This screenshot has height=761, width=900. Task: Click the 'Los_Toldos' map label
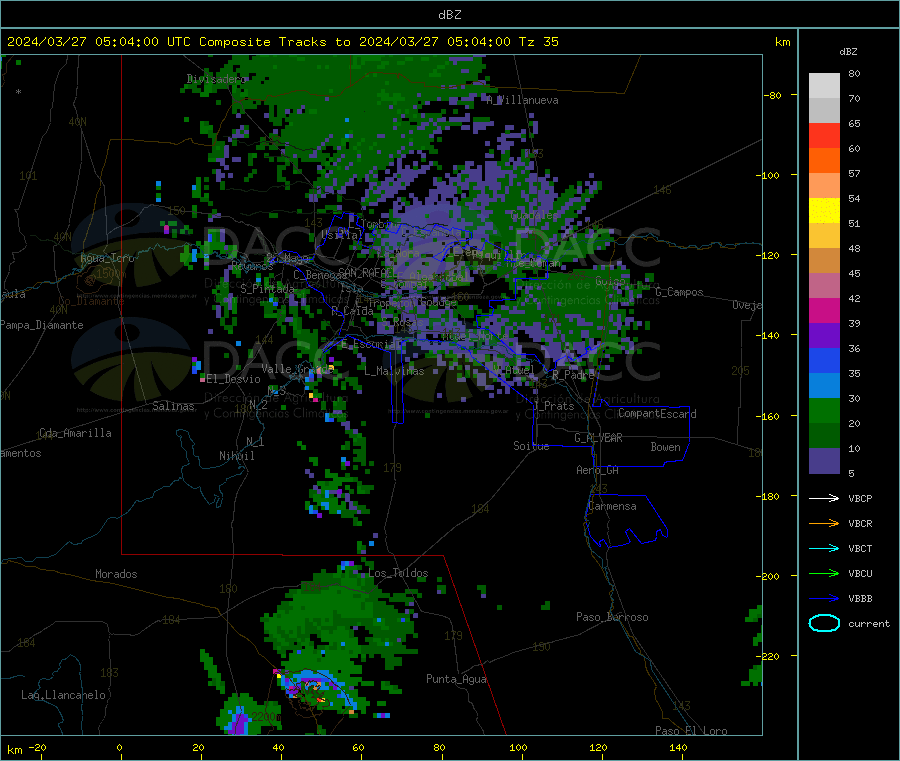coord(398,573)
